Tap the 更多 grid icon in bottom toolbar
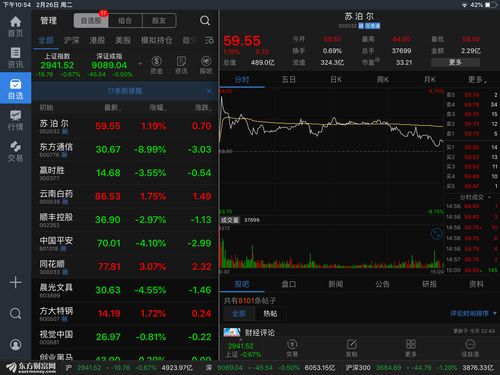Viewport: 500px width, 375px height. (x=411, y=348)
